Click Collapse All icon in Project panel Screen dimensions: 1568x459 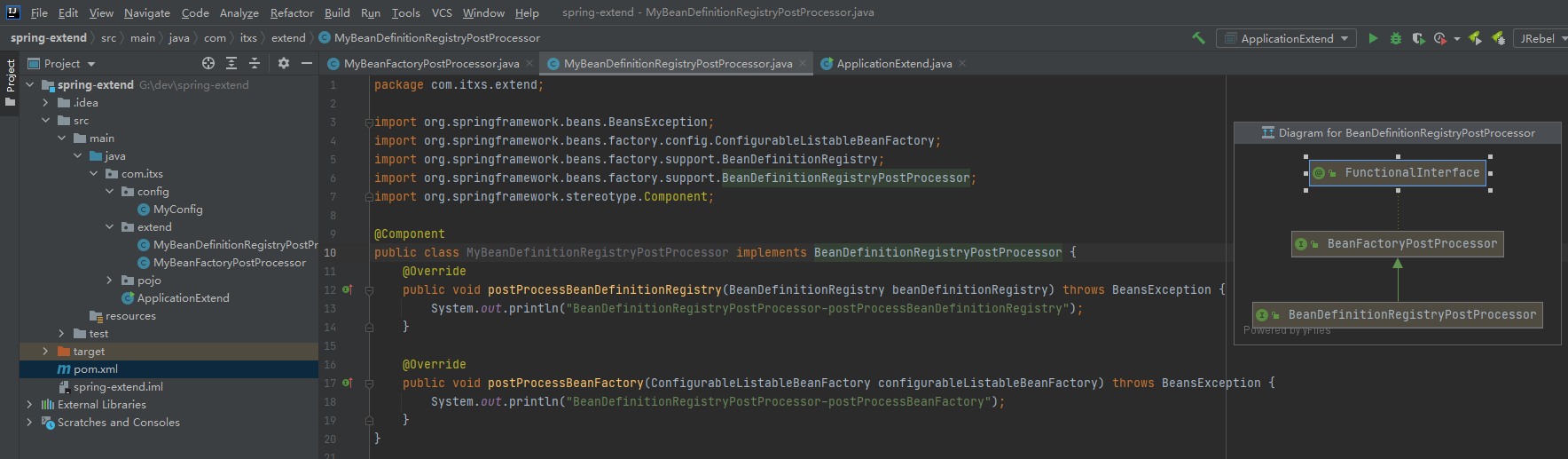(255, 63)
